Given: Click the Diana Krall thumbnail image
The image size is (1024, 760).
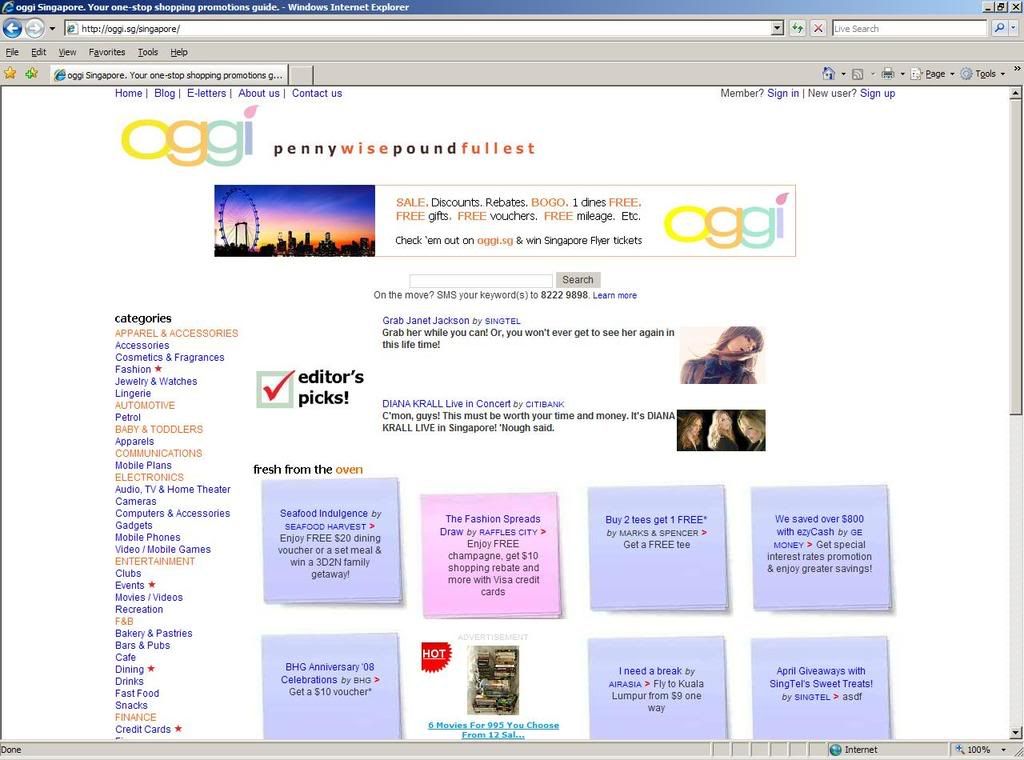Looking at the screenshot, I should pyautogui.click(x=721, y=430).
